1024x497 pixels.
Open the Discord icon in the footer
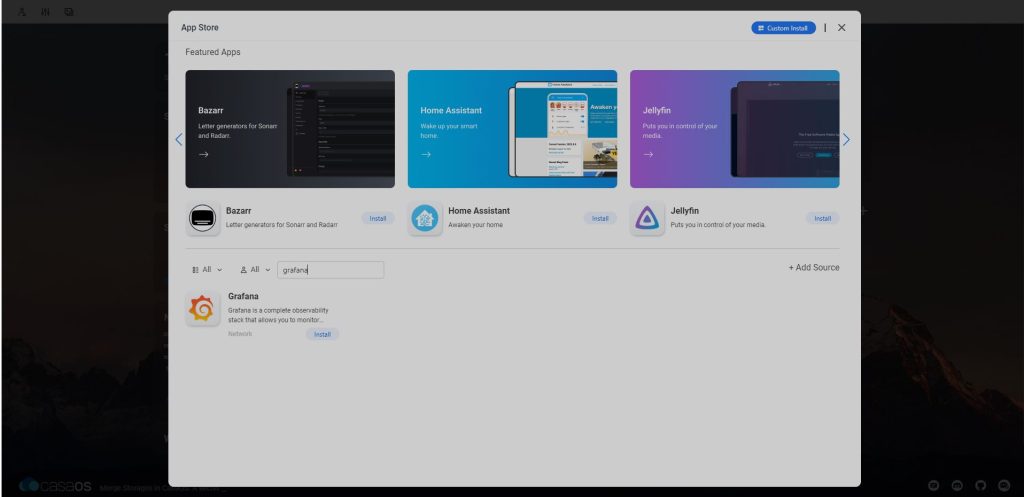click(957, 486)
